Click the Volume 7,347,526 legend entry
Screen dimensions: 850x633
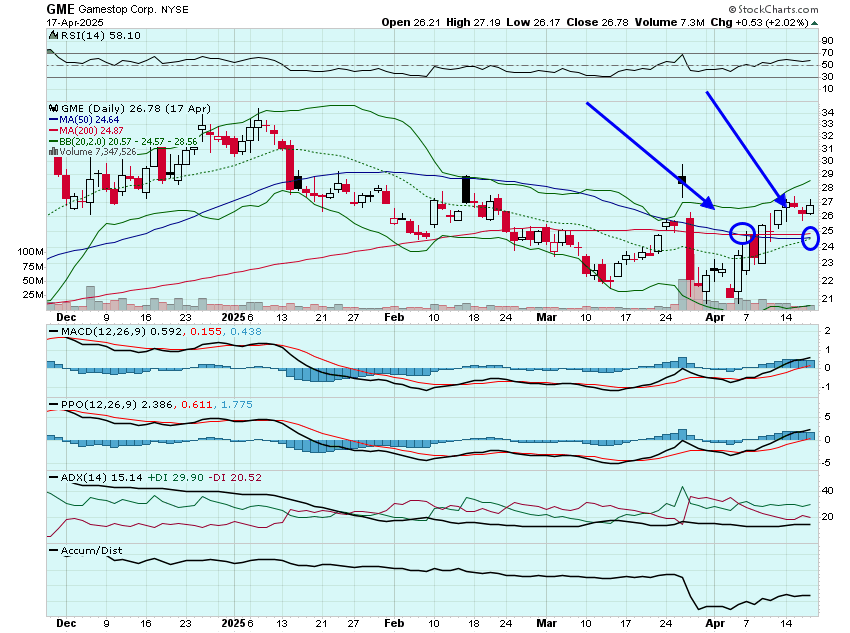[x=98, y=152]
